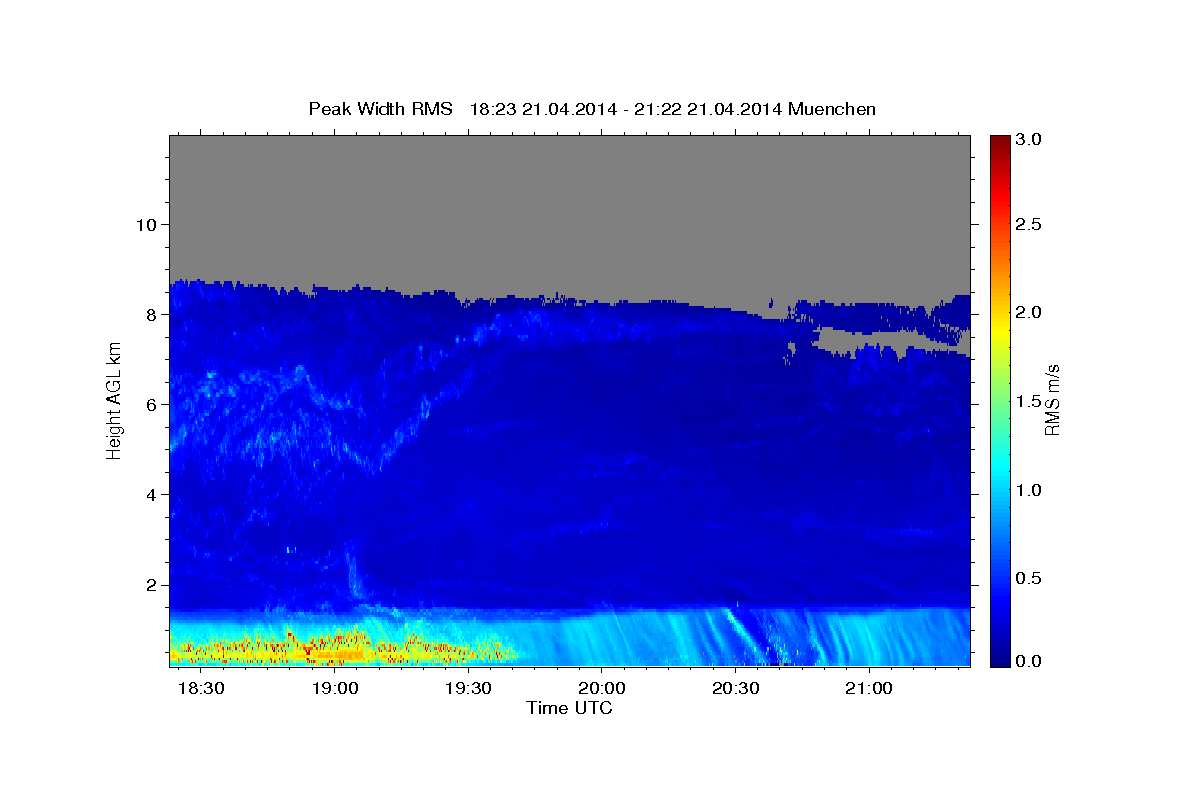Click the colorbar value 1.5
This screenshot has width=1200, height=800.
tap(1029, 401)
